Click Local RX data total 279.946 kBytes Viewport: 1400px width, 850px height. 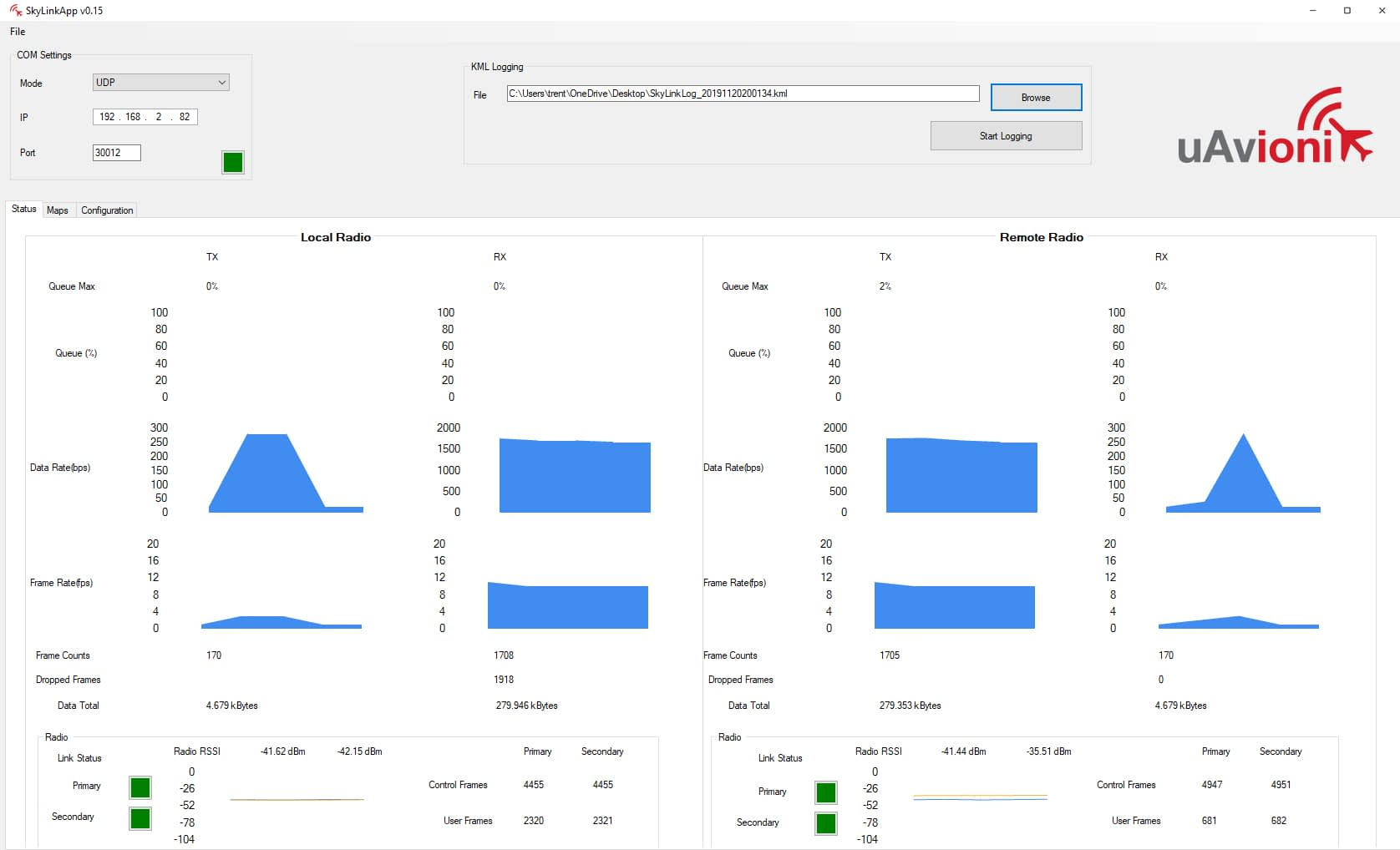pos(527,706)
